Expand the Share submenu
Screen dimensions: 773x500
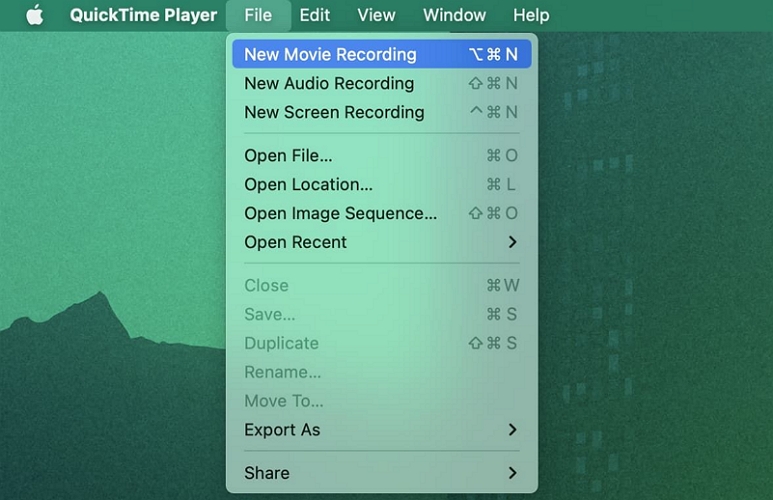(382, 473)
